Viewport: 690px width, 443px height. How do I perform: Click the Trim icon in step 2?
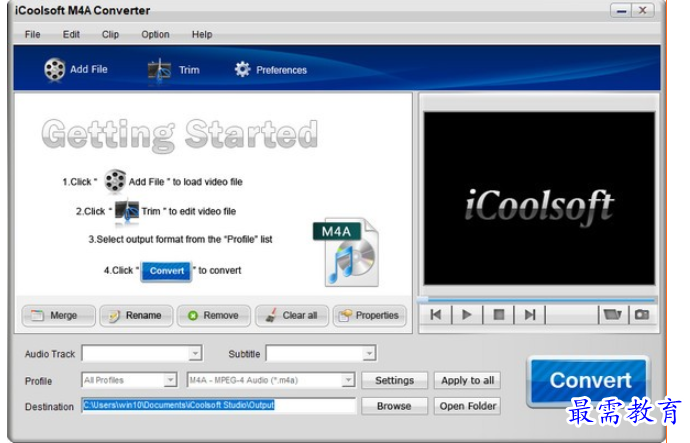pyautogui.click(x=127, y=212)
